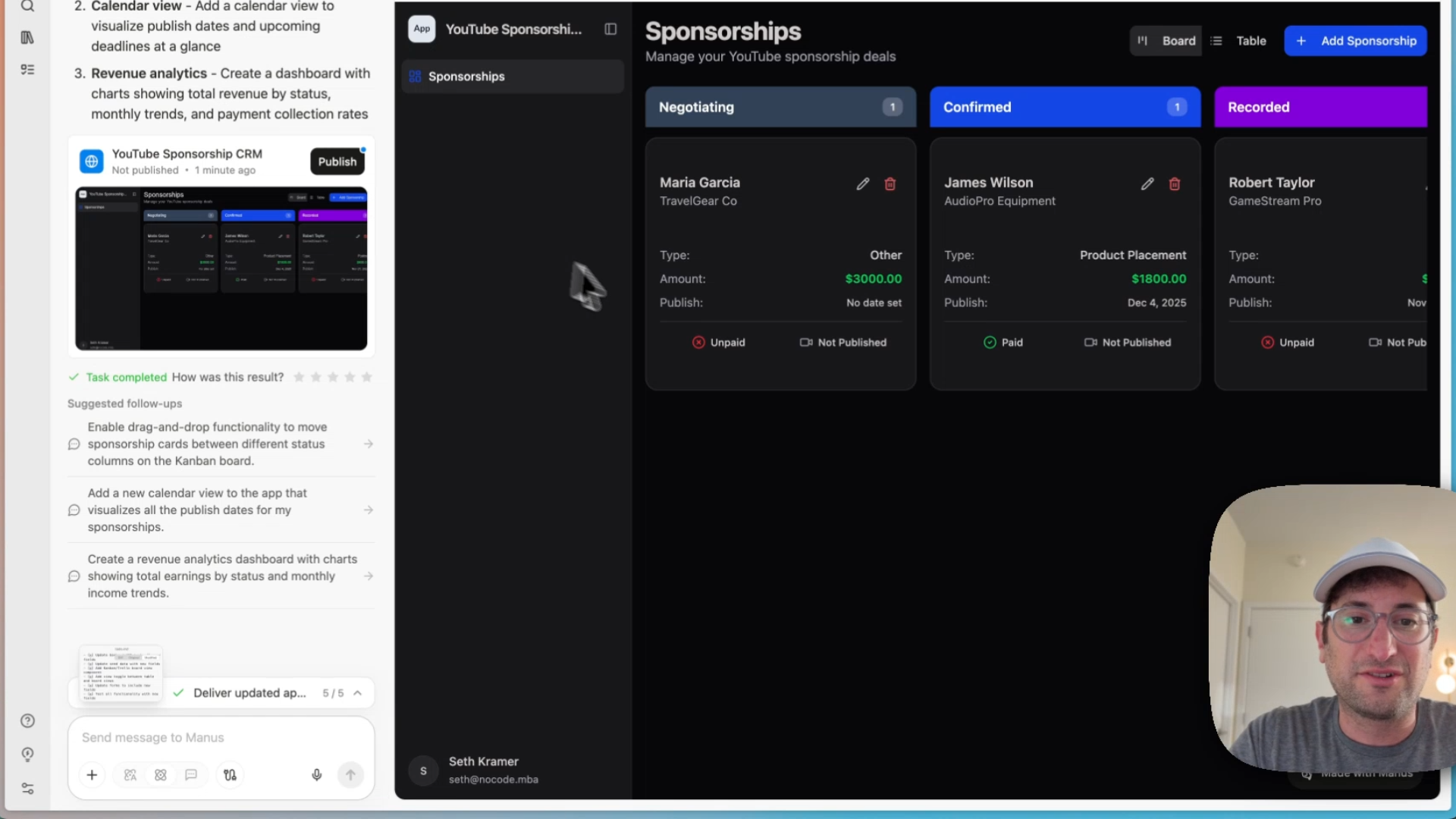1456x819 pixels.
Task: Open the Confirmed column header
Action: coord(1064,107)
